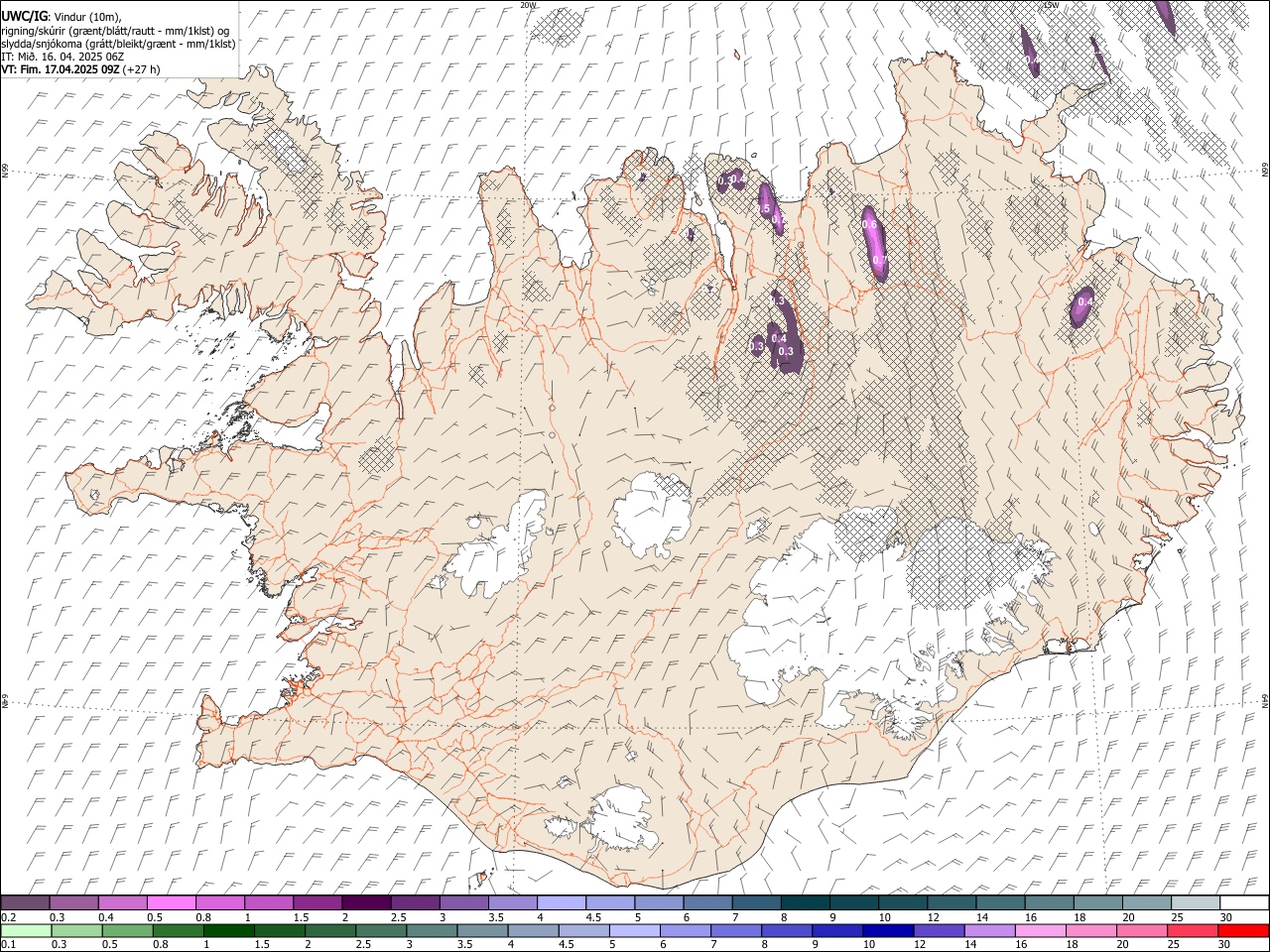1270x952 pixels.
Task: Click the white Hofsjökull glacier in central Iceland
Action: pyautogui.click(x=652, y=513)
